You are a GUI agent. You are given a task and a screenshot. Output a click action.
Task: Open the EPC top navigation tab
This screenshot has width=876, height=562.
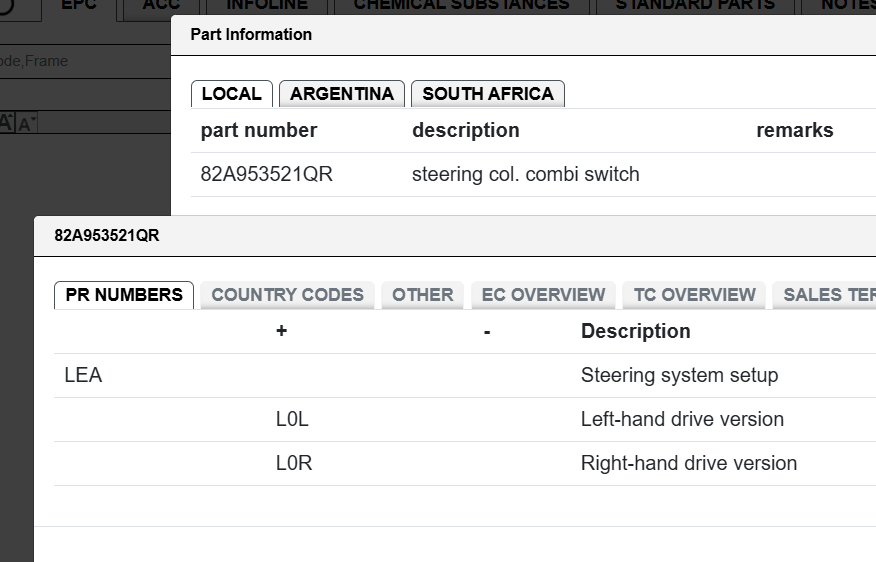(x=79, y=7)
